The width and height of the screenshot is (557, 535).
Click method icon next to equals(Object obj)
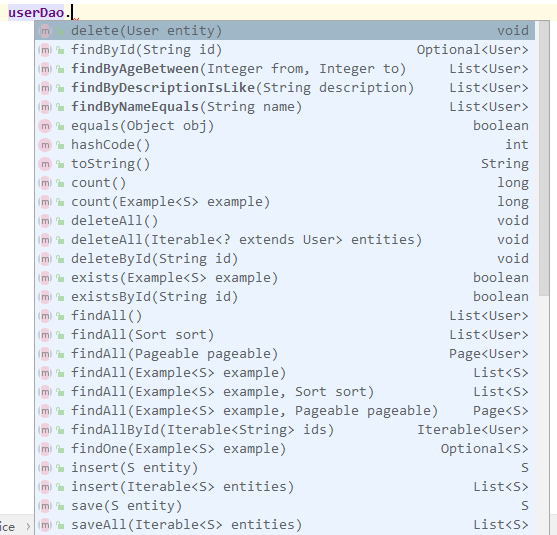45,126
